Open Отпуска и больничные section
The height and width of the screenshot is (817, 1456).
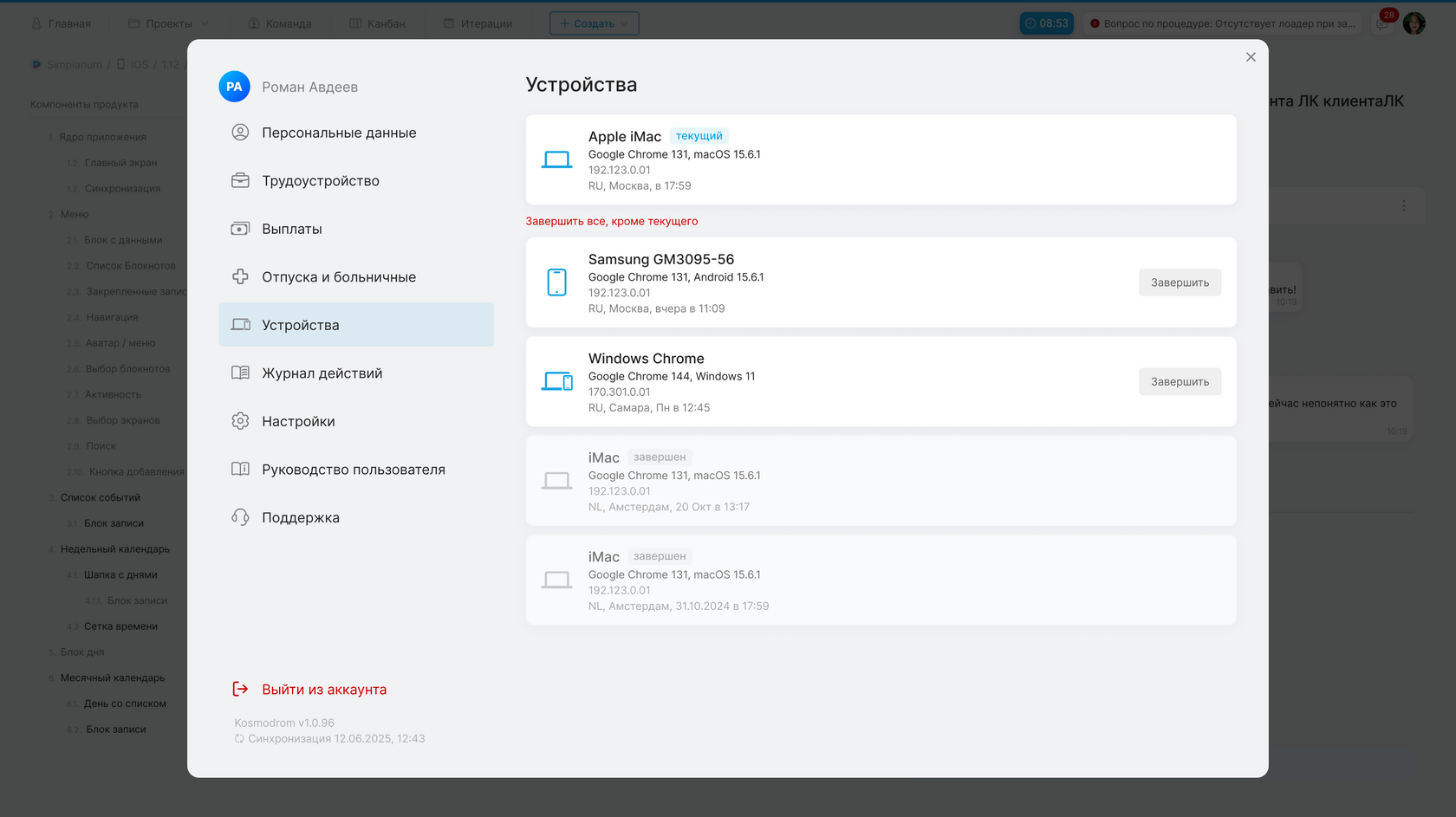(x=356, y=276)
